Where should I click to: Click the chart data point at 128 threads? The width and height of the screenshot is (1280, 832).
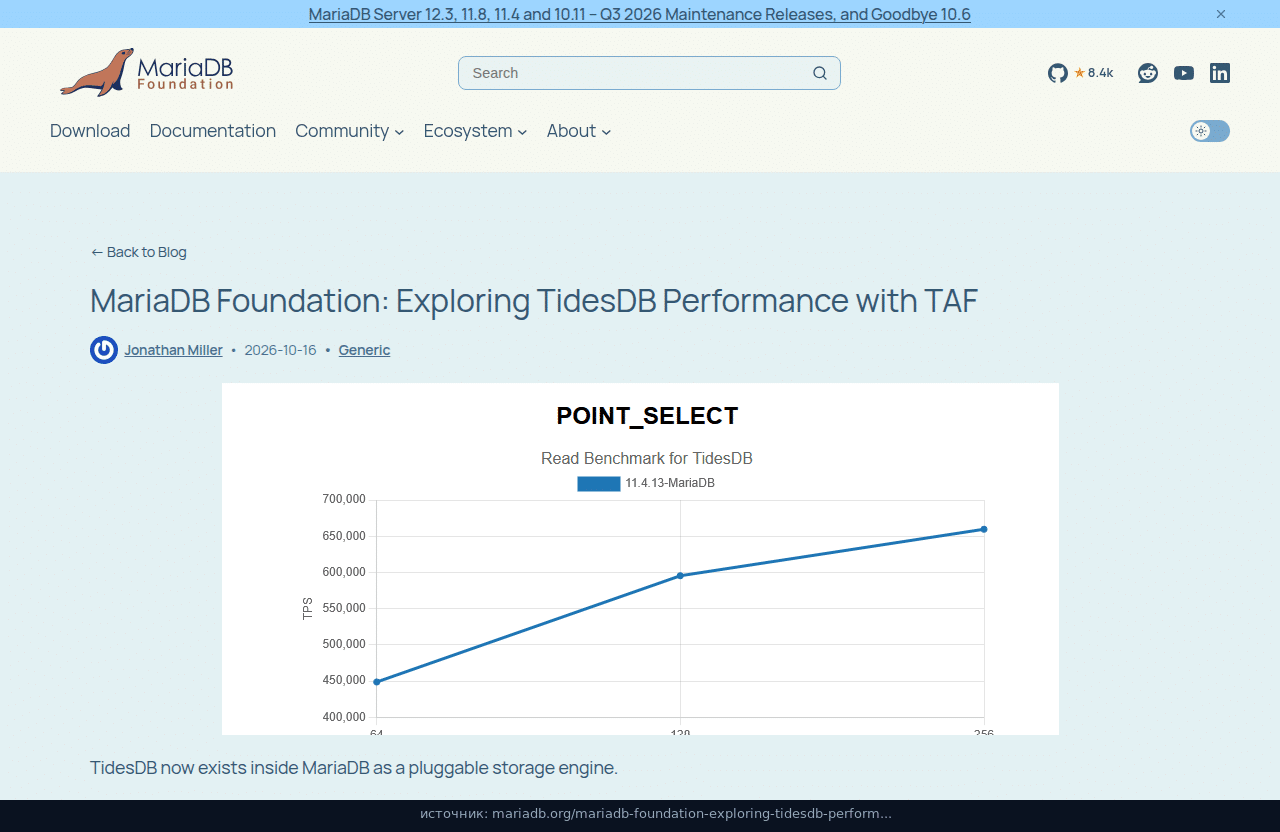(680, 575)
